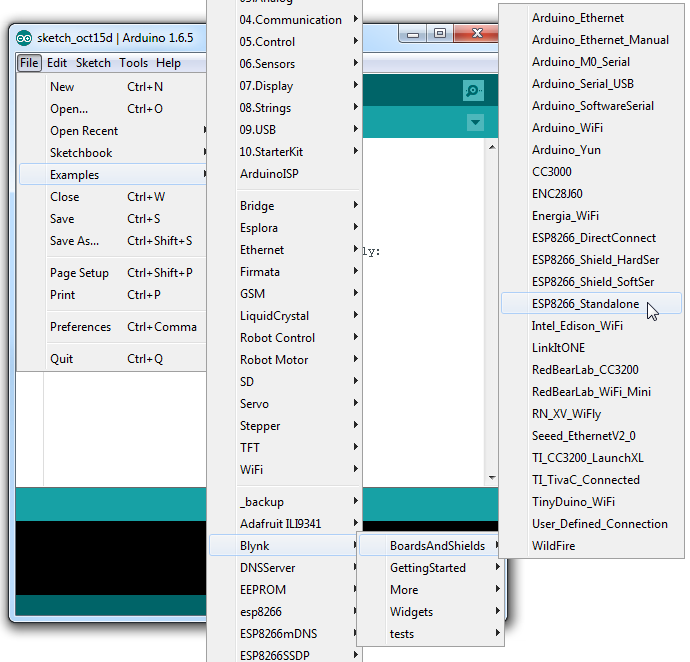Image resolution: width=690 pixels, height=662 pixels.
Task: Expand the Sketchbook submenu
Action: [x=112, y=153]
